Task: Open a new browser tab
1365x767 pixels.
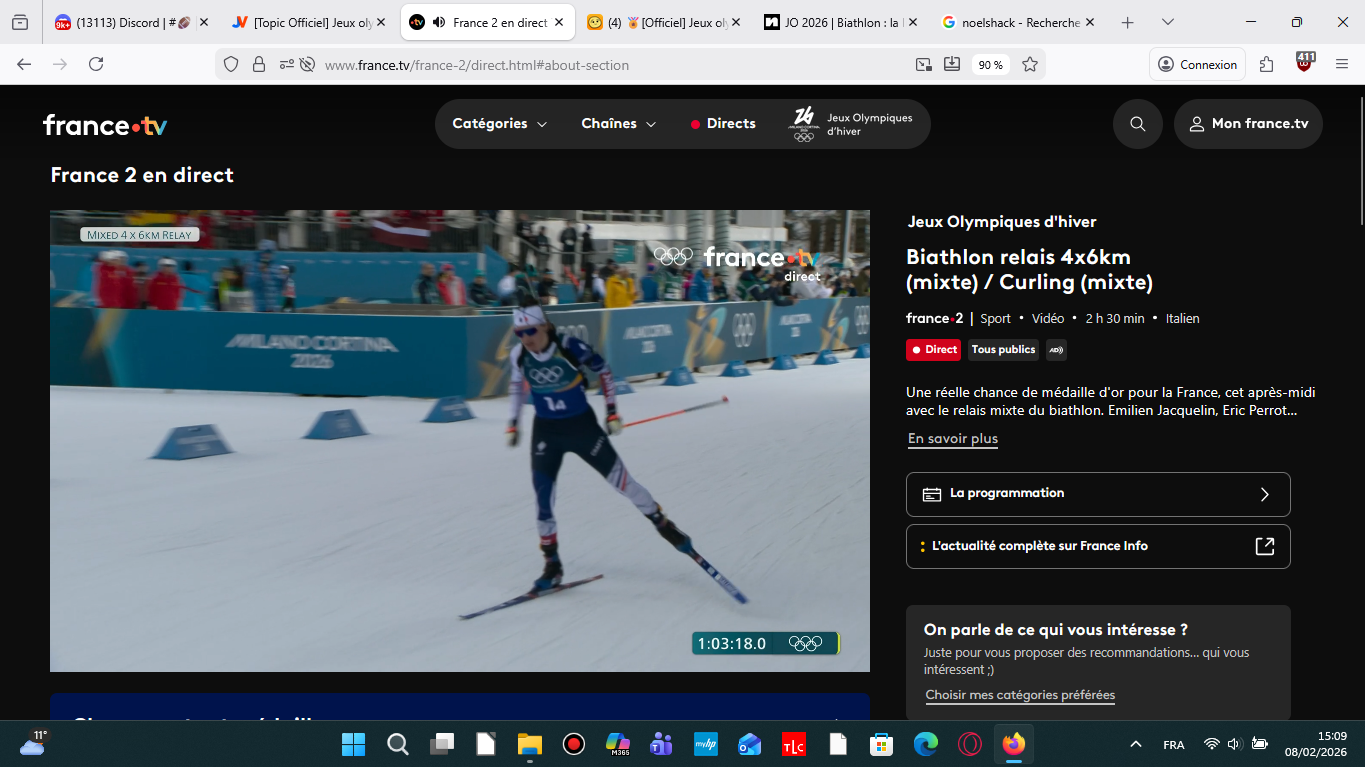Action: (1128, 22)
